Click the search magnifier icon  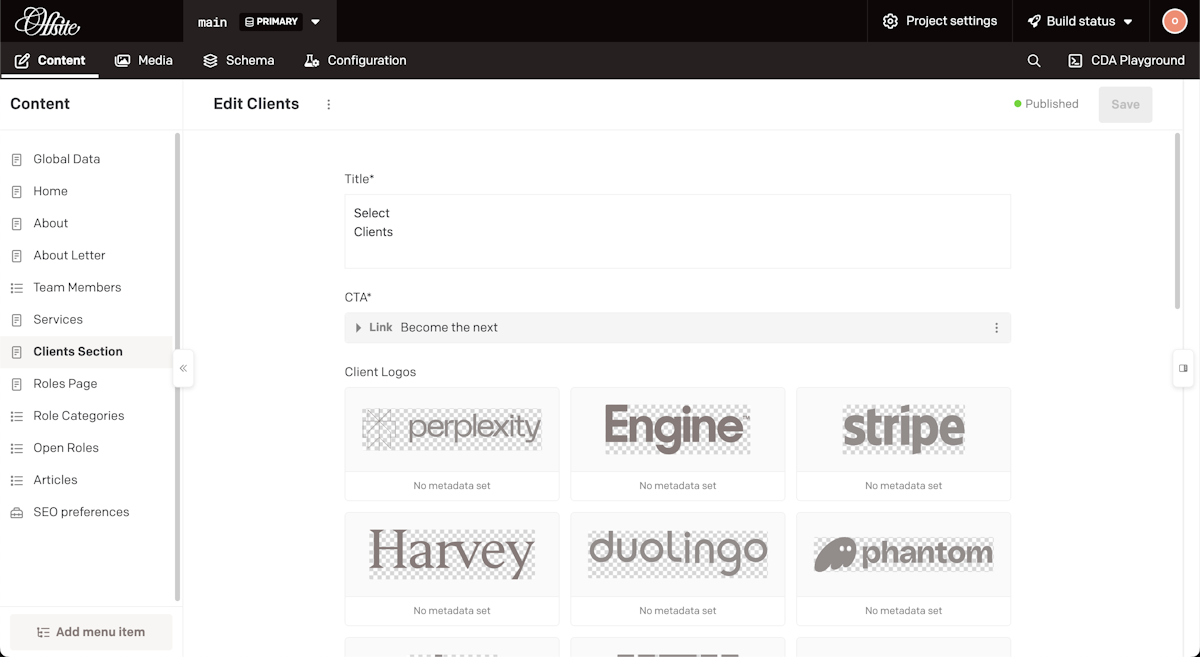pos(1034,61)
